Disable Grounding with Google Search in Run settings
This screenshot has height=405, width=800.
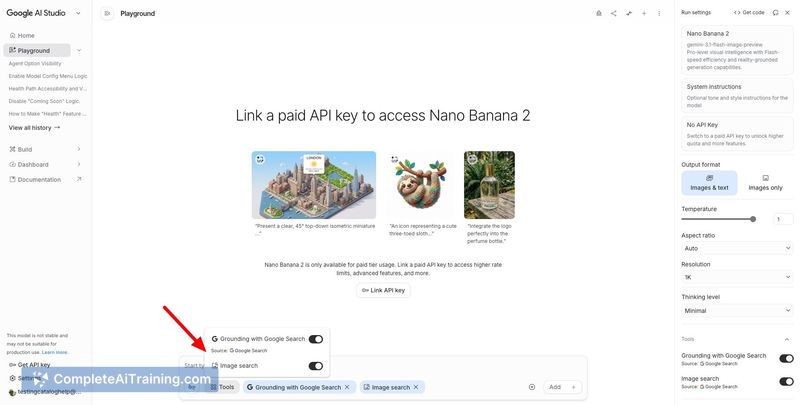(x=786, y=359)
